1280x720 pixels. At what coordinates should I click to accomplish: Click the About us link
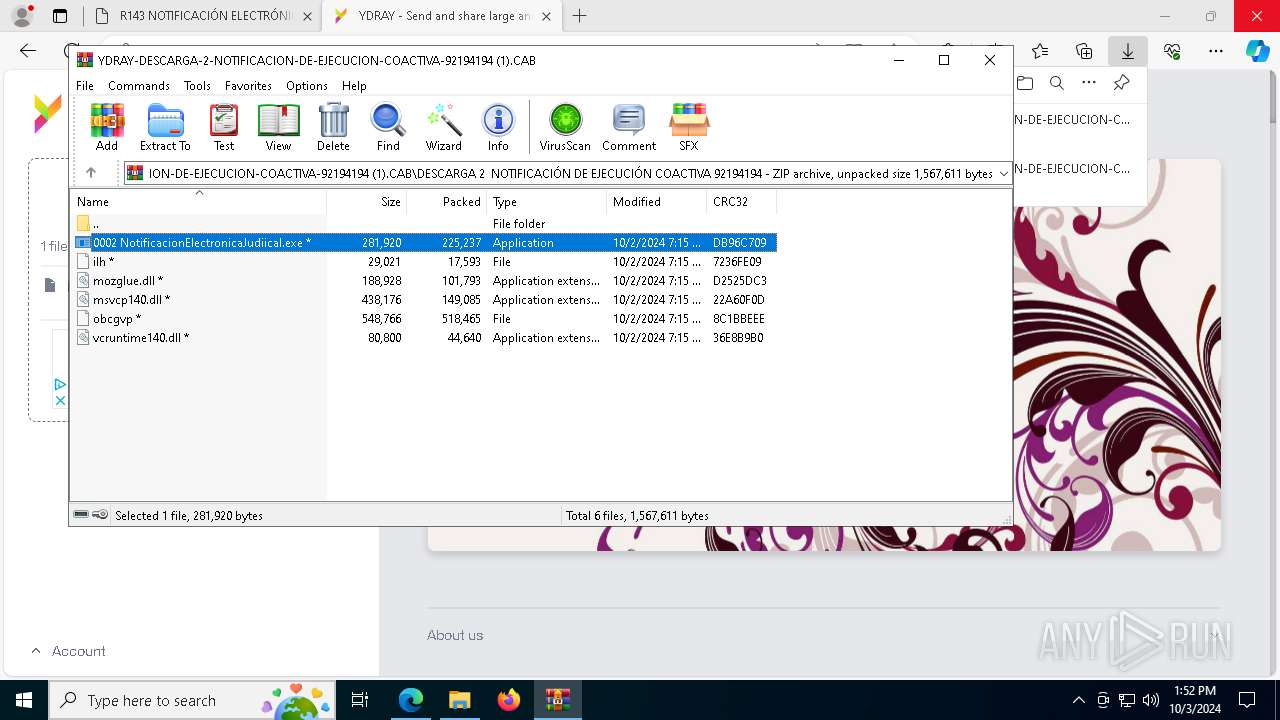(455, 635)
